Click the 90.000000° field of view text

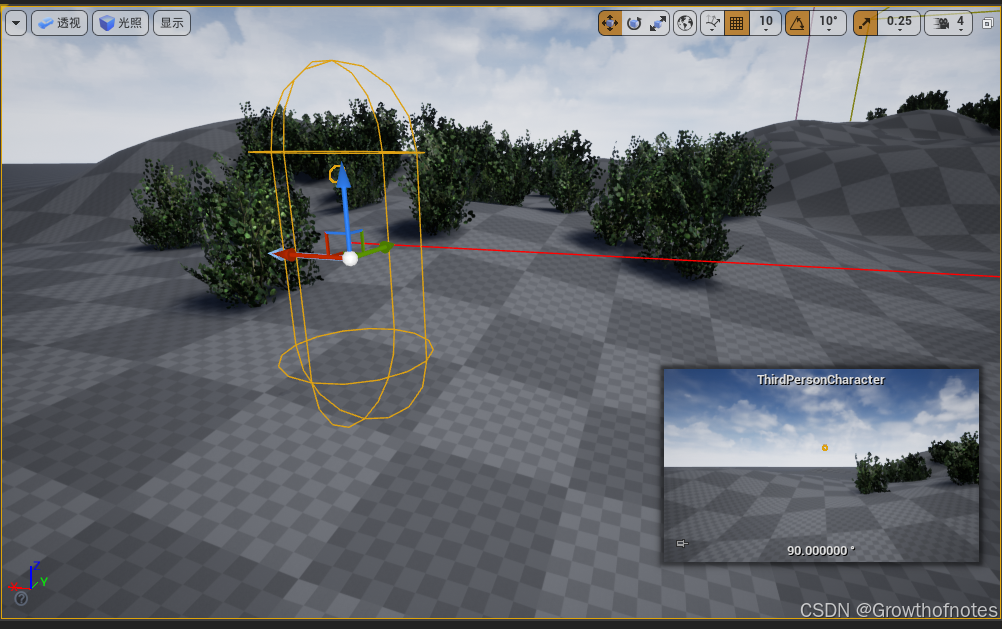point(821,550)
